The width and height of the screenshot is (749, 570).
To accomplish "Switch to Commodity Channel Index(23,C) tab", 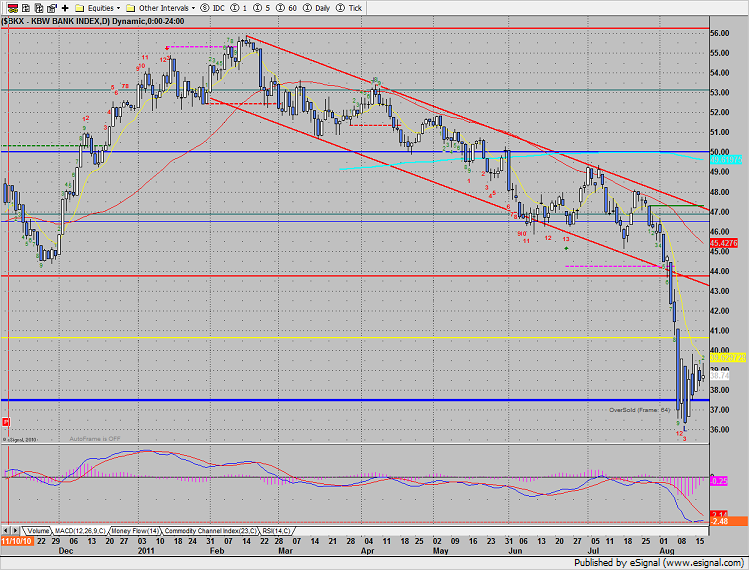I will [x=210, y=531].
